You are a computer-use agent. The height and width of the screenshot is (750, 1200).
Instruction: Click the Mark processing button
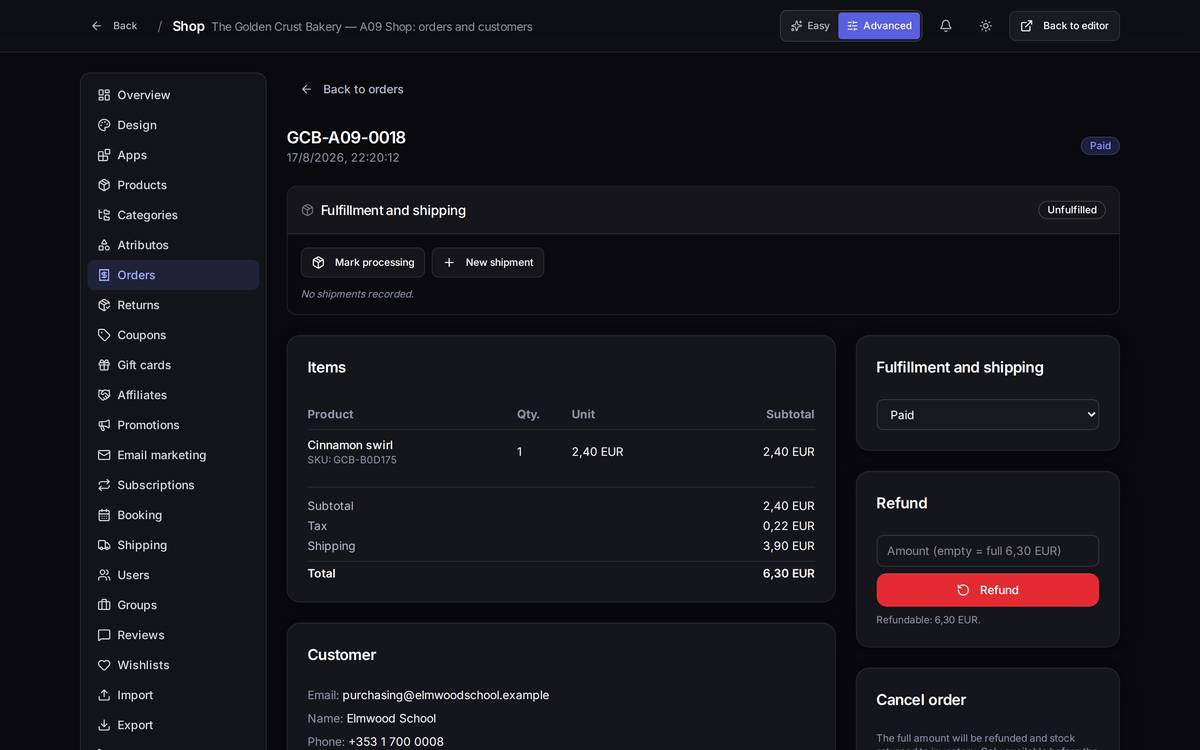363,262
